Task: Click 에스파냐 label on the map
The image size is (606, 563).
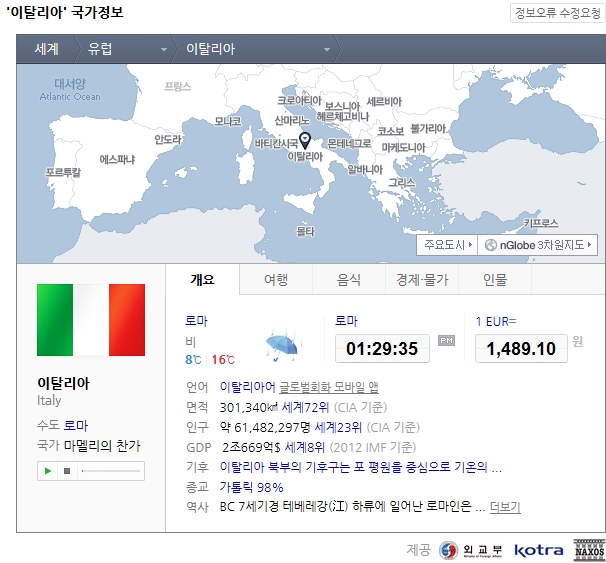Action: click(117, 159)
